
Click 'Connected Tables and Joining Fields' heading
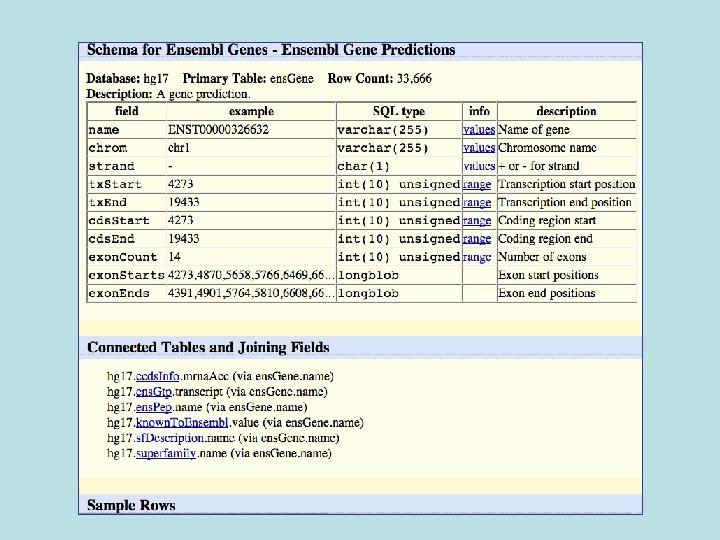point(208,348)
